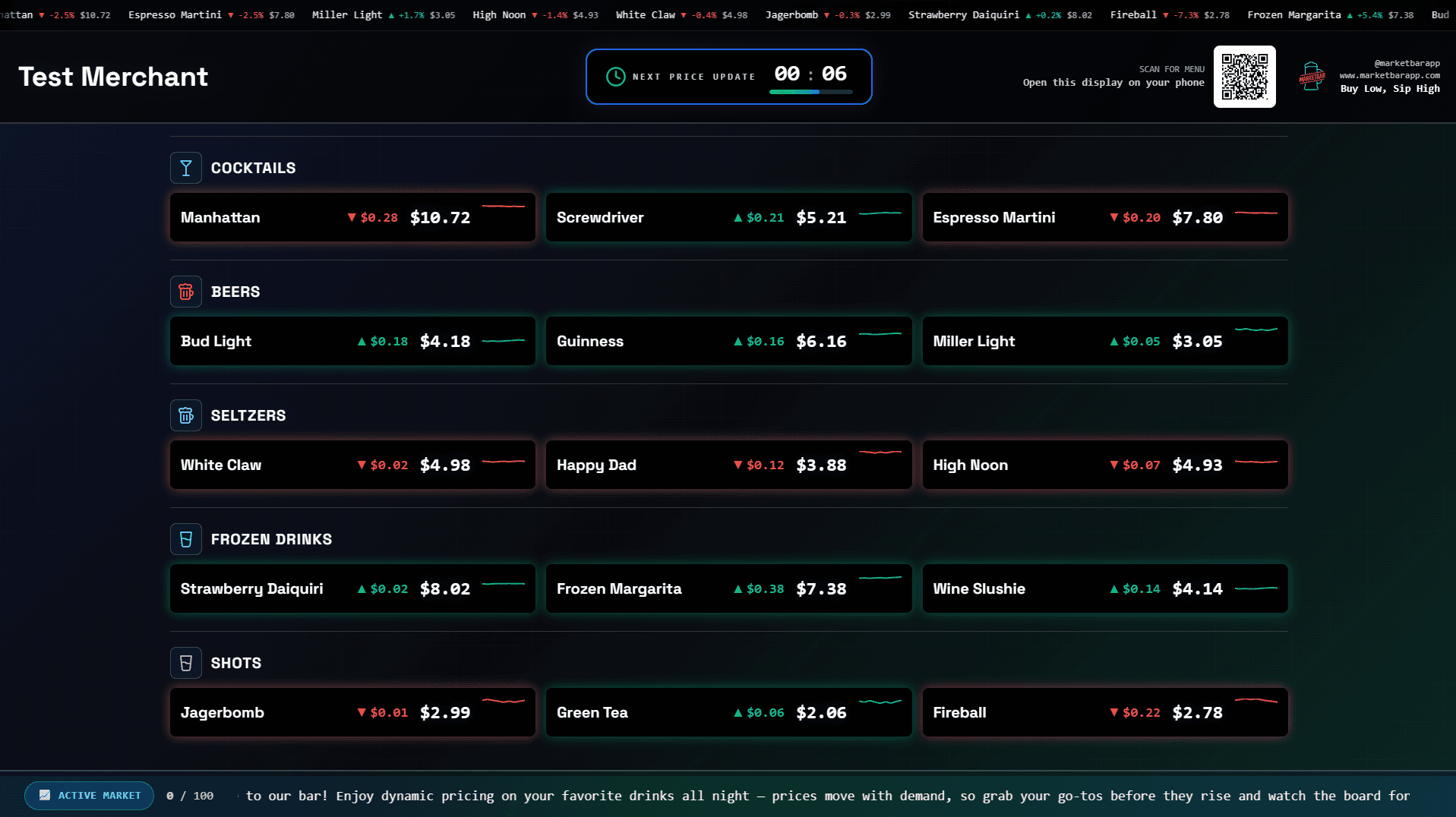
Task: Click the clock icon beside Next Price Update
Action: 616,77
